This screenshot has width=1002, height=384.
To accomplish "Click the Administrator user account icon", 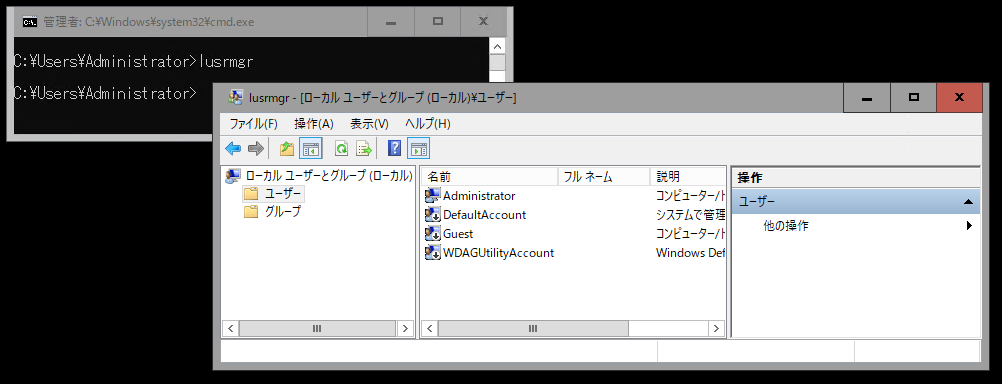I will (433, 196).
